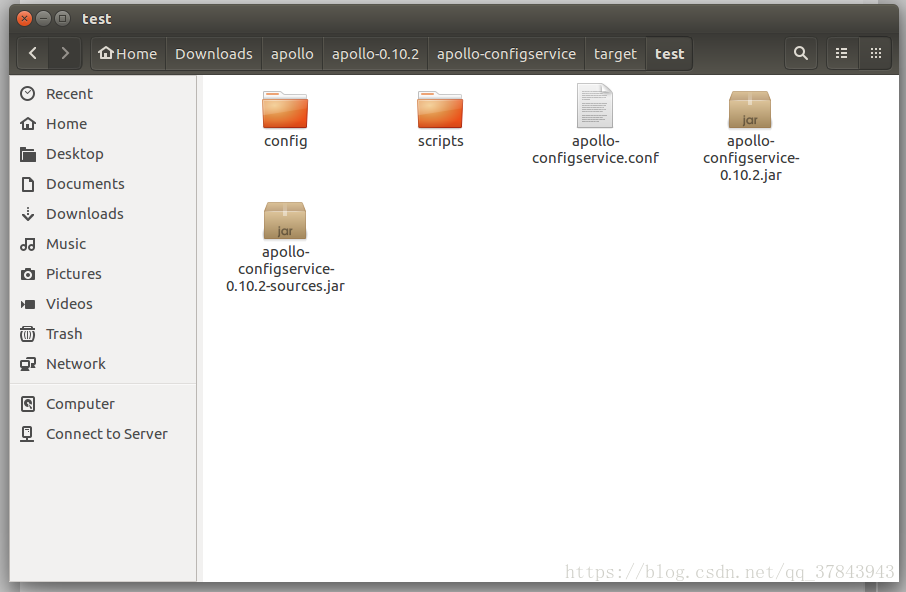The image size is (906, 592).
Task: Switch to list view
Action: 842,54
